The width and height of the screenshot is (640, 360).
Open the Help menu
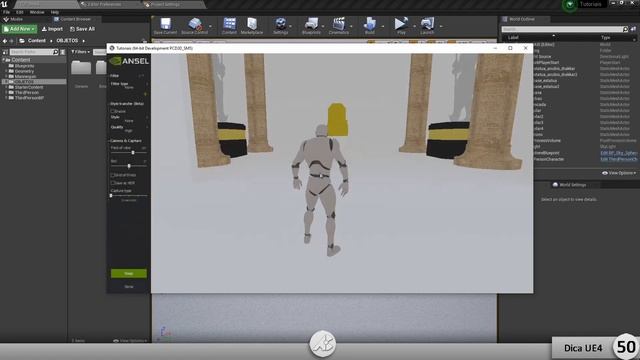click(55, 12)
